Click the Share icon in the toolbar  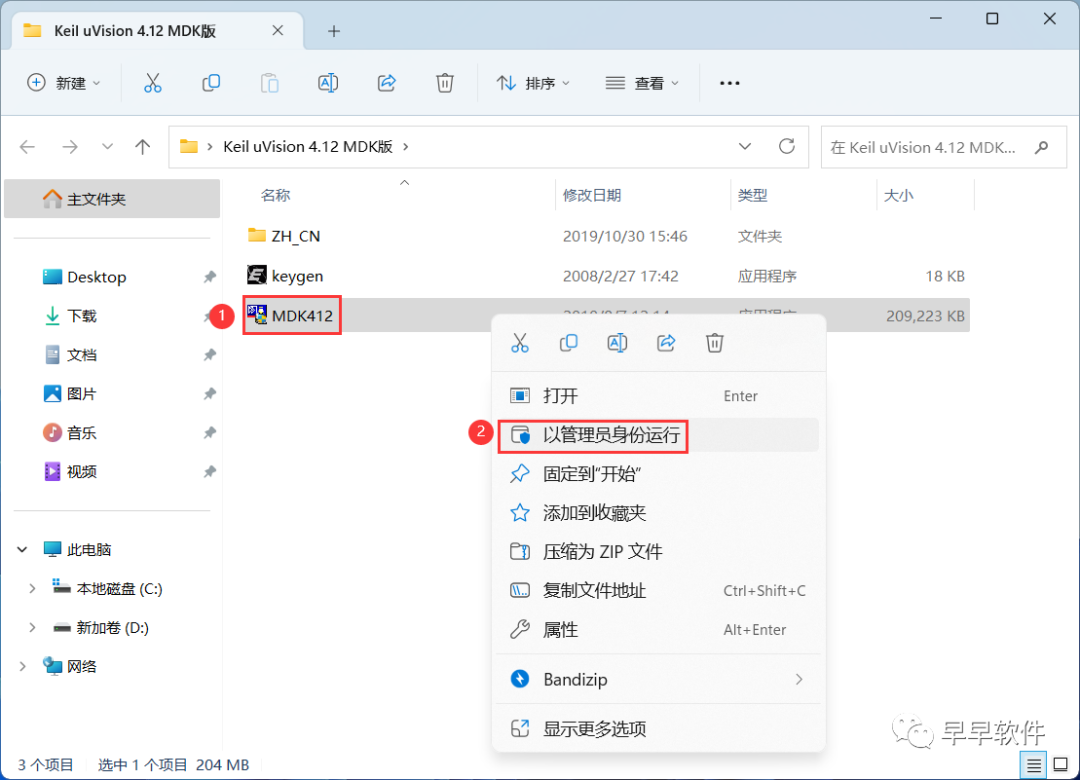tap(386, 83)
